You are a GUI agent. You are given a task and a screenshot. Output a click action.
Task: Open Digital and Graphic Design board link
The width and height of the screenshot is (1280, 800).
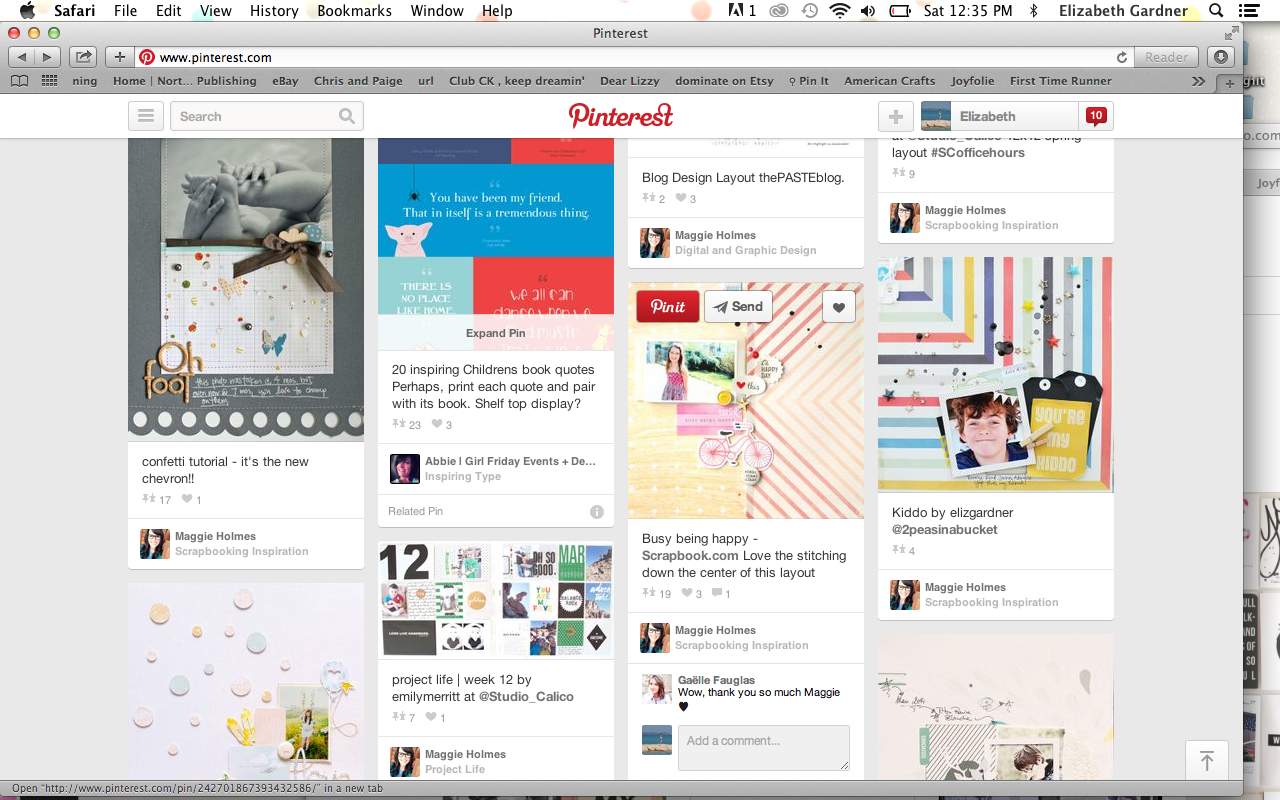(746, 250)
